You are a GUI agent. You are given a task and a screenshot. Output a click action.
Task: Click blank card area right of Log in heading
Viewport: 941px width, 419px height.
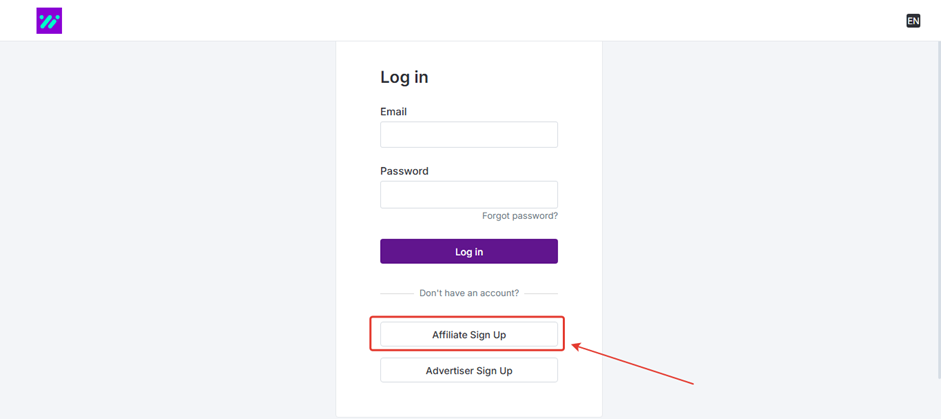520,77
